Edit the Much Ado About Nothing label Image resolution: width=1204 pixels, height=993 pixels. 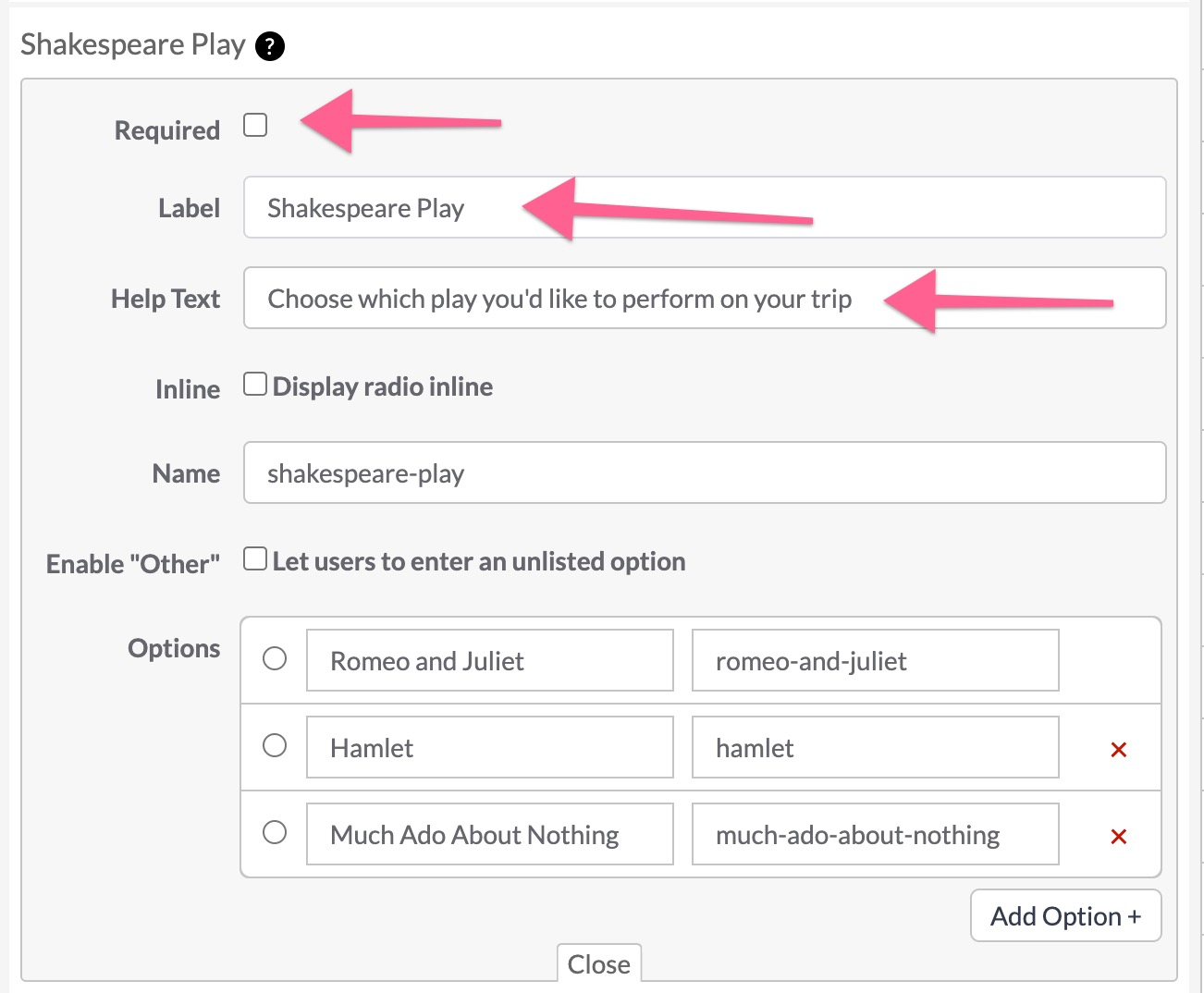coord(490,834)
